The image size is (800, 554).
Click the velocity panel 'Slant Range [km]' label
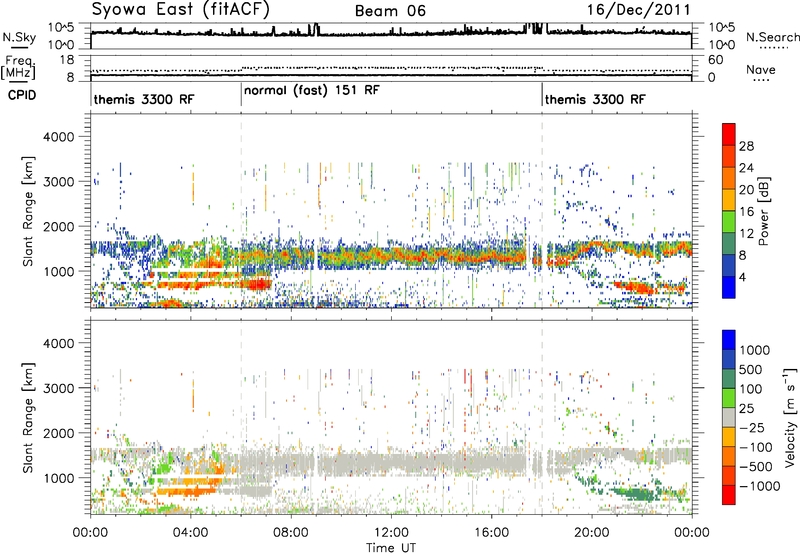click(28, 417)
